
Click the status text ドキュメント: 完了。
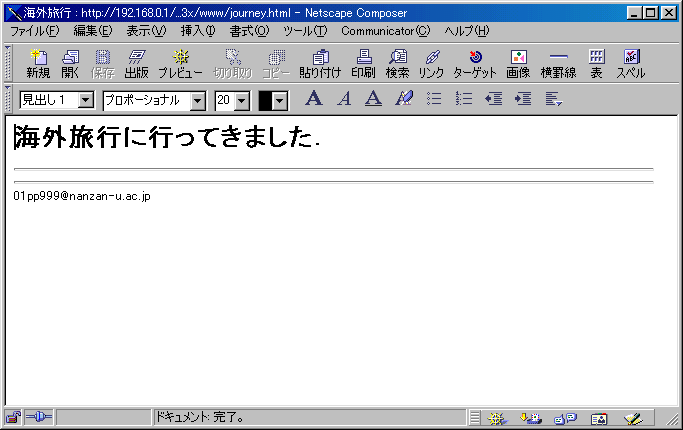[x=199, y=417]
